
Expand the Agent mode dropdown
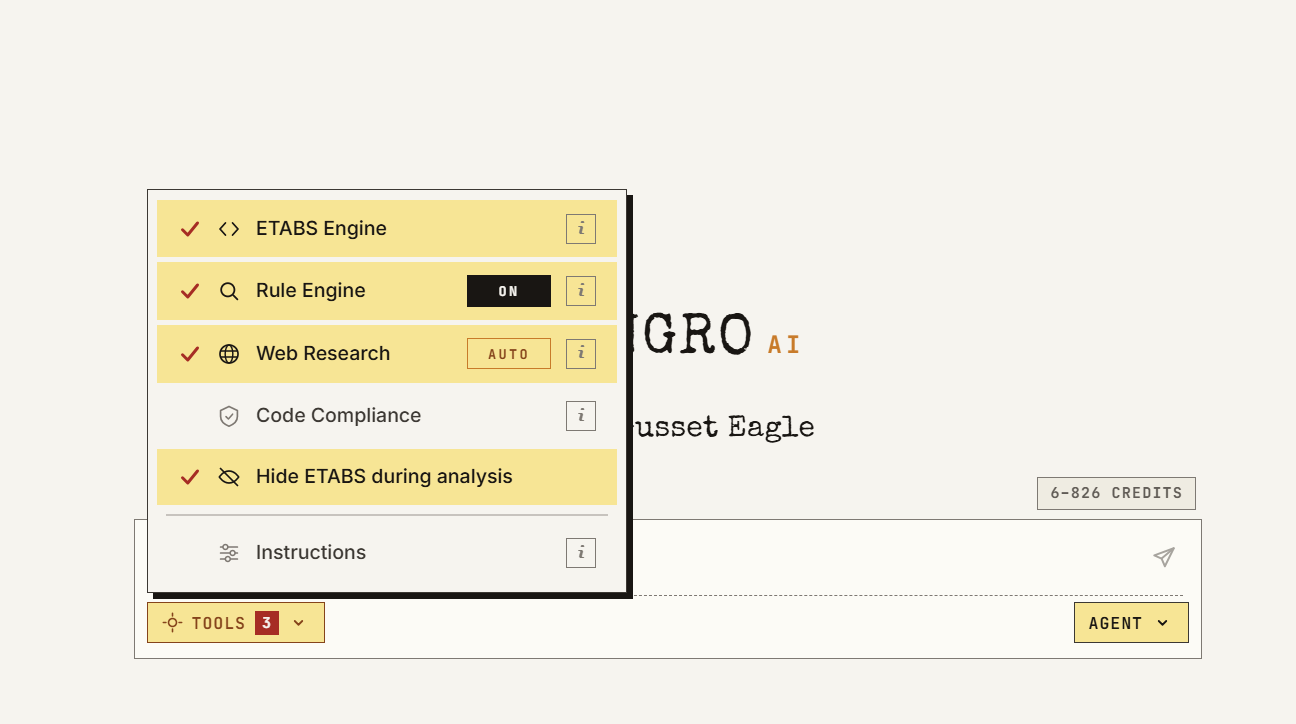[1131, 623]
